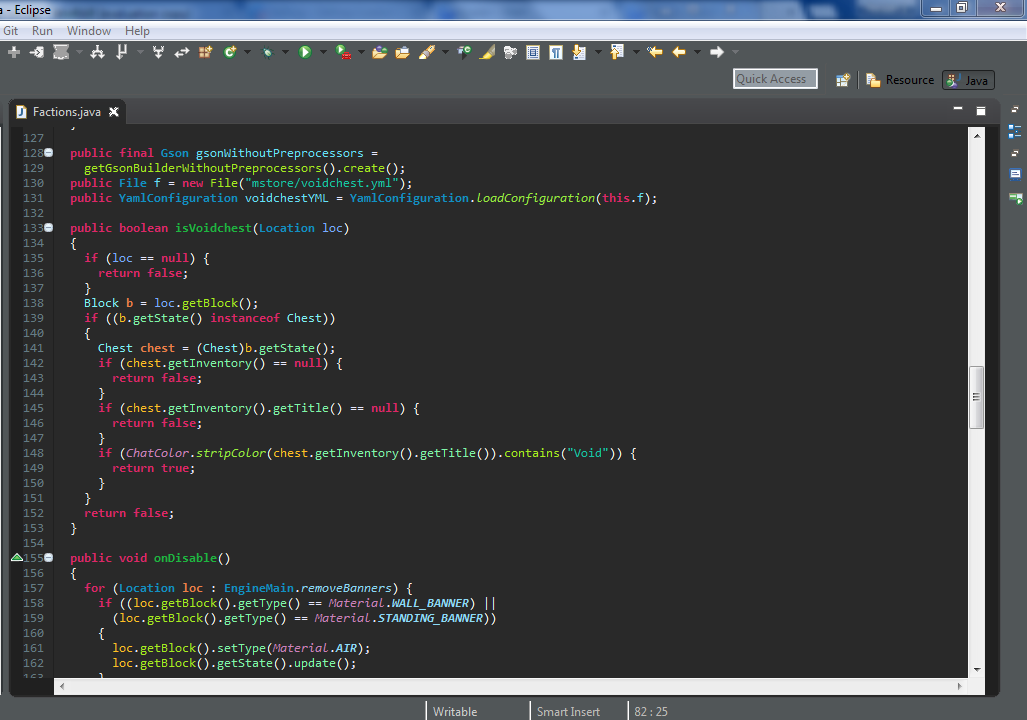Click the horizontal scrollbar left arrow

click(x=62, y=686)
